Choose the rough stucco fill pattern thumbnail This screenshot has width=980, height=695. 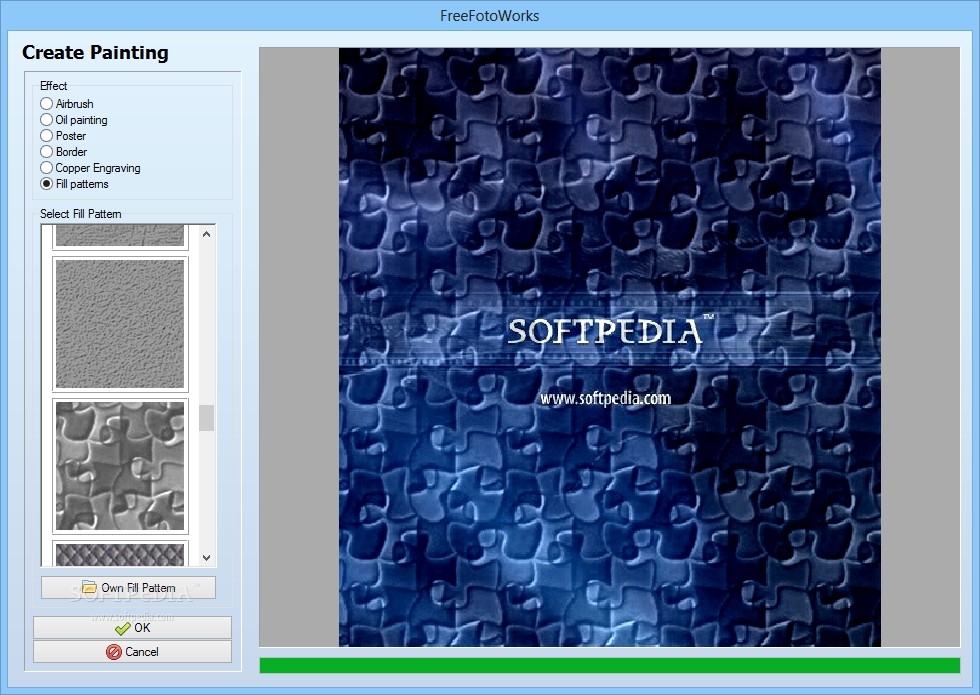[120, 324]
